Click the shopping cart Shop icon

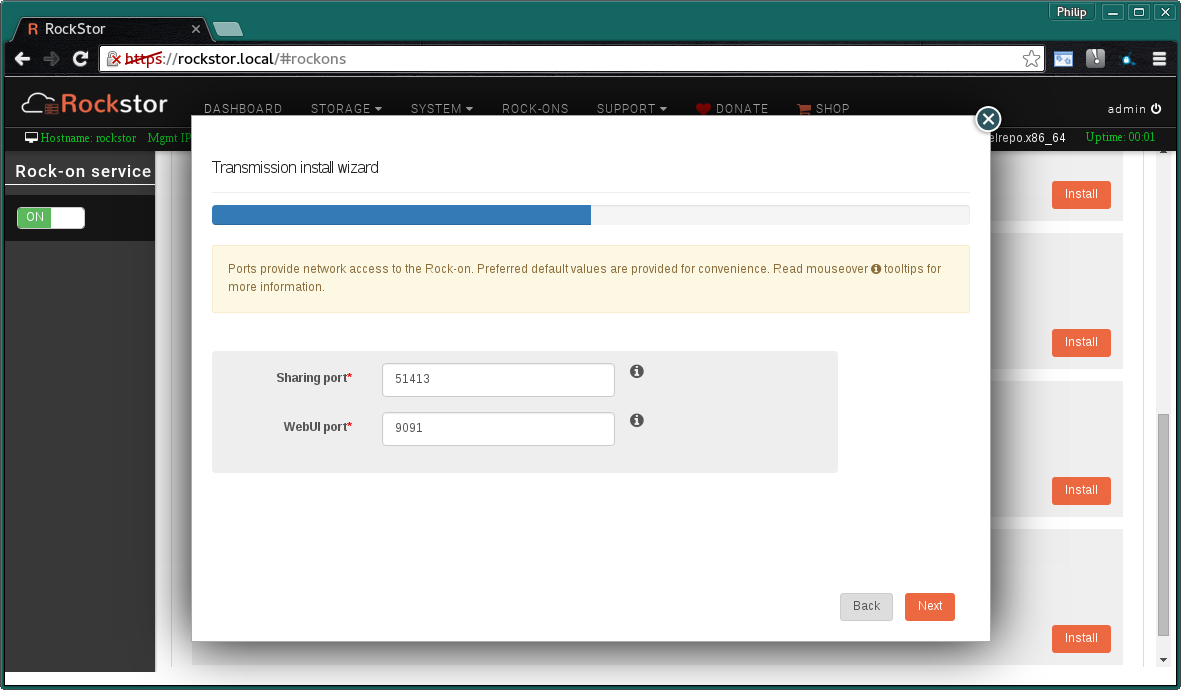tap(804, 108)
